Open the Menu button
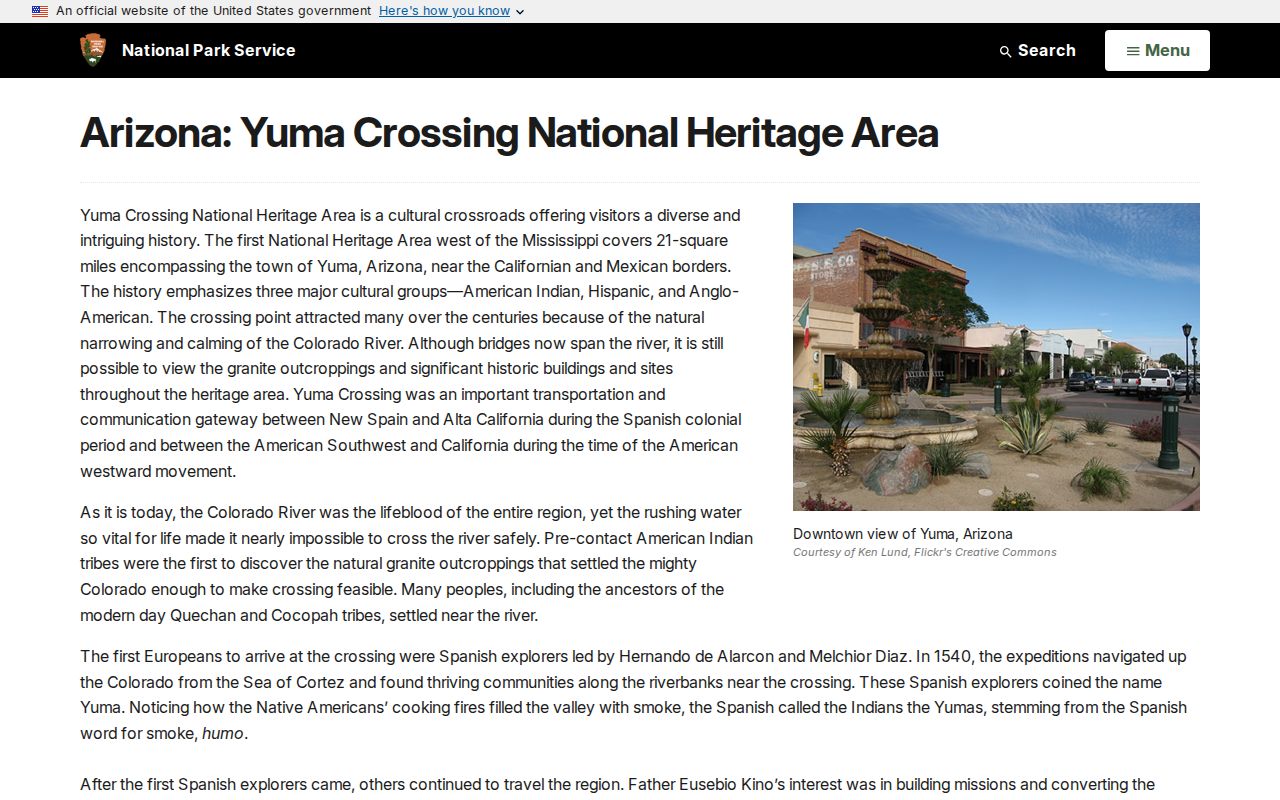This screenshot has width=1280, height=800. [x=1157, y=50]
